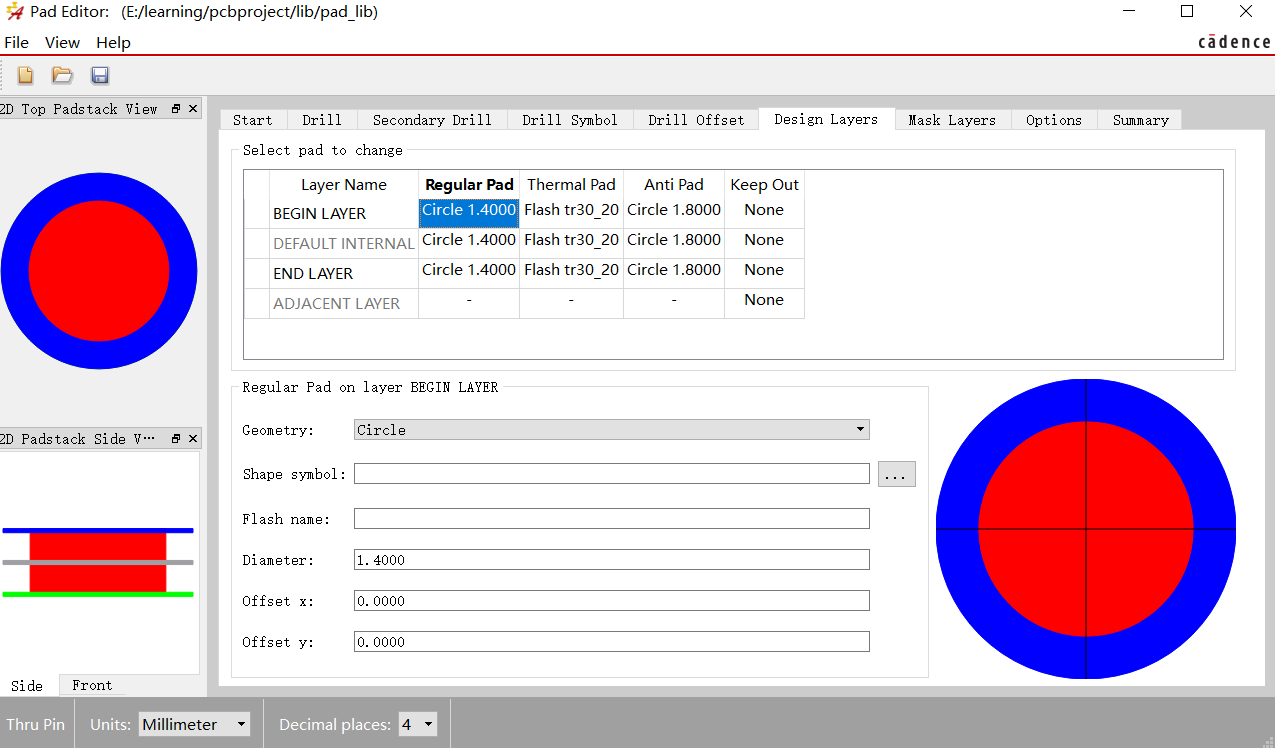
Task: Select END LAYER Anti Pad cell
Action: click(x=674, y=273)
